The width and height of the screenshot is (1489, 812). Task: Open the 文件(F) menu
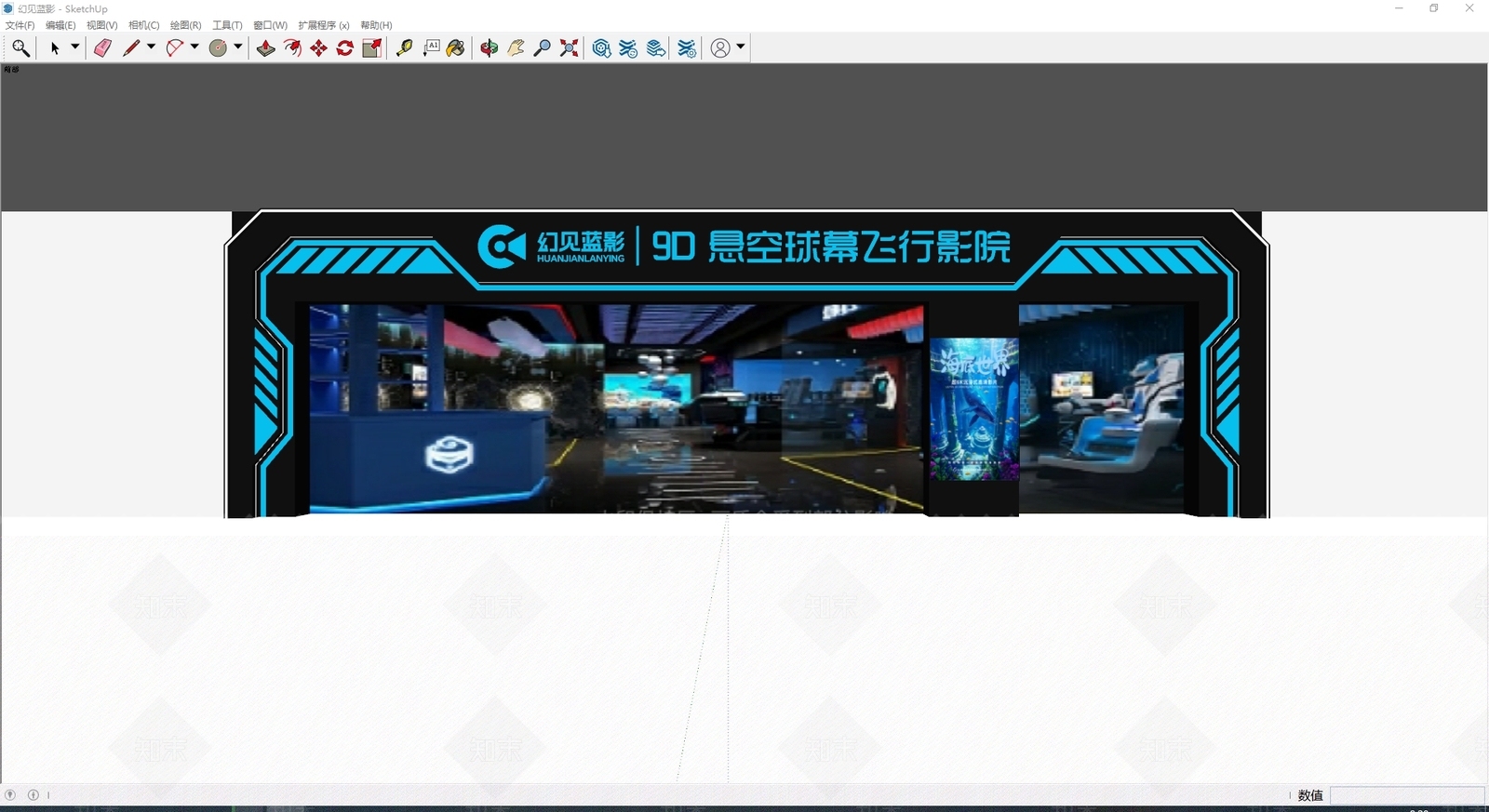pos(20,25)
